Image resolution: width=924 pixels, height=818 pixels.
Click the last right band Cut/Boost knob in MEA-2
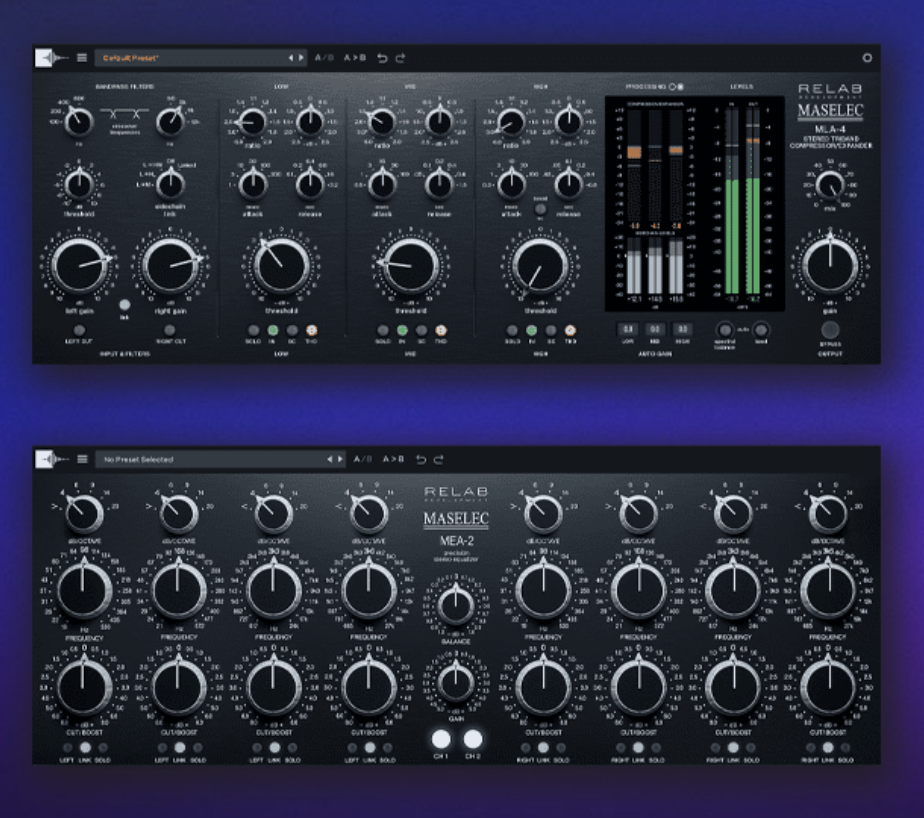(x=828, y=687)
